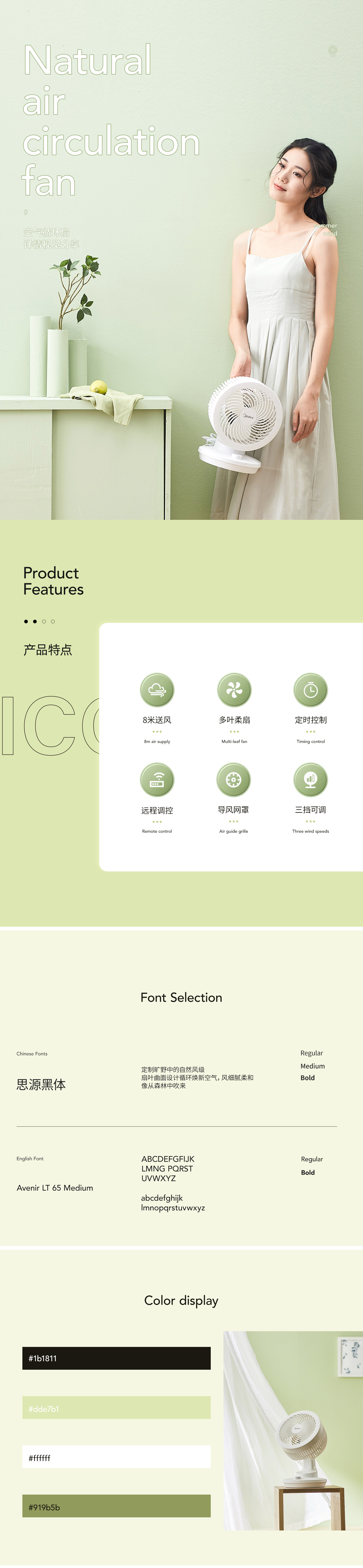Image resolution: width=363 pixels, height=1568 pixels.
Task: Click the '产品特点' subtitle text
Action: 48,650
